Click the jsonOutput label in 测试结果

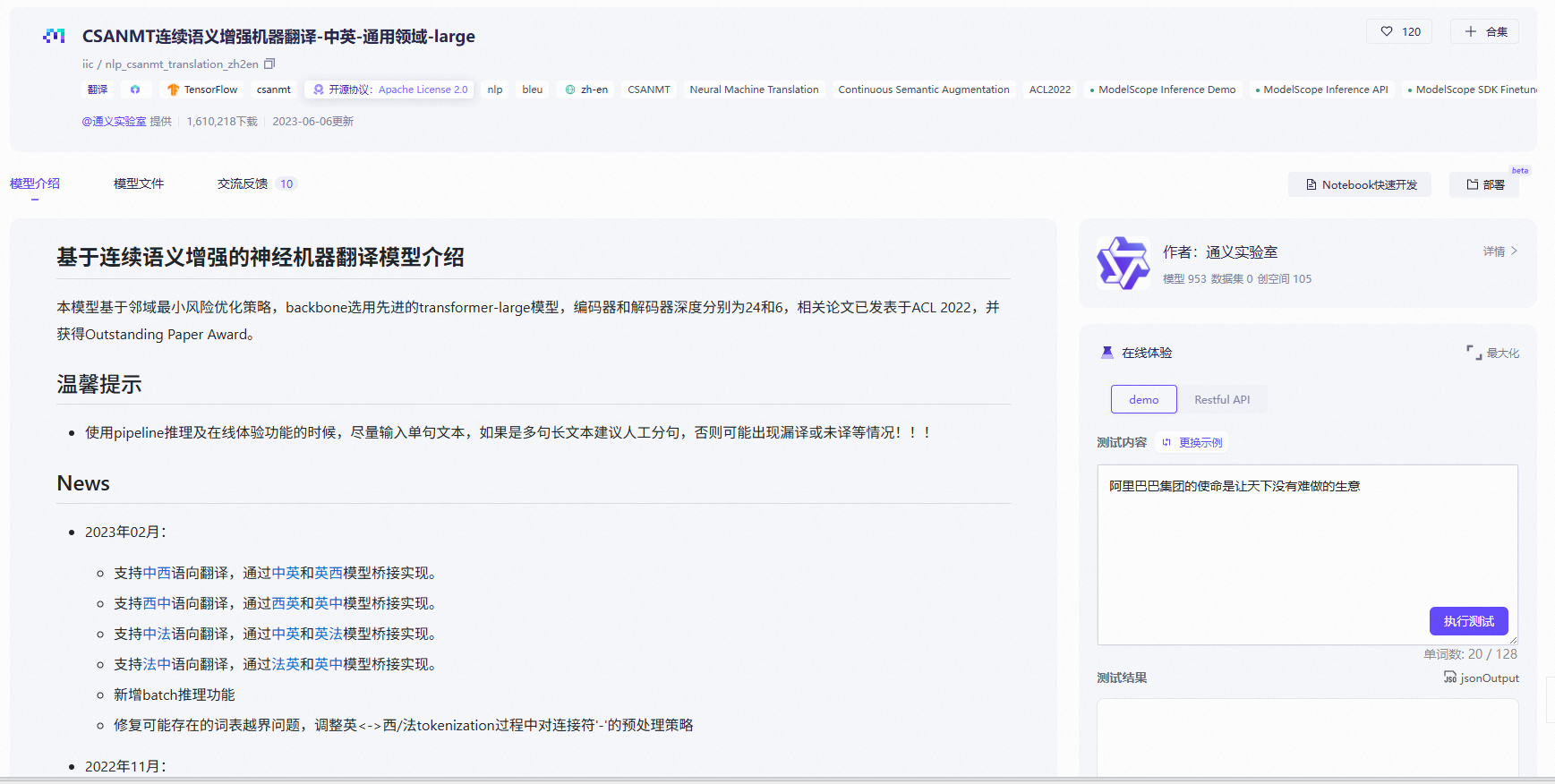1490,677
